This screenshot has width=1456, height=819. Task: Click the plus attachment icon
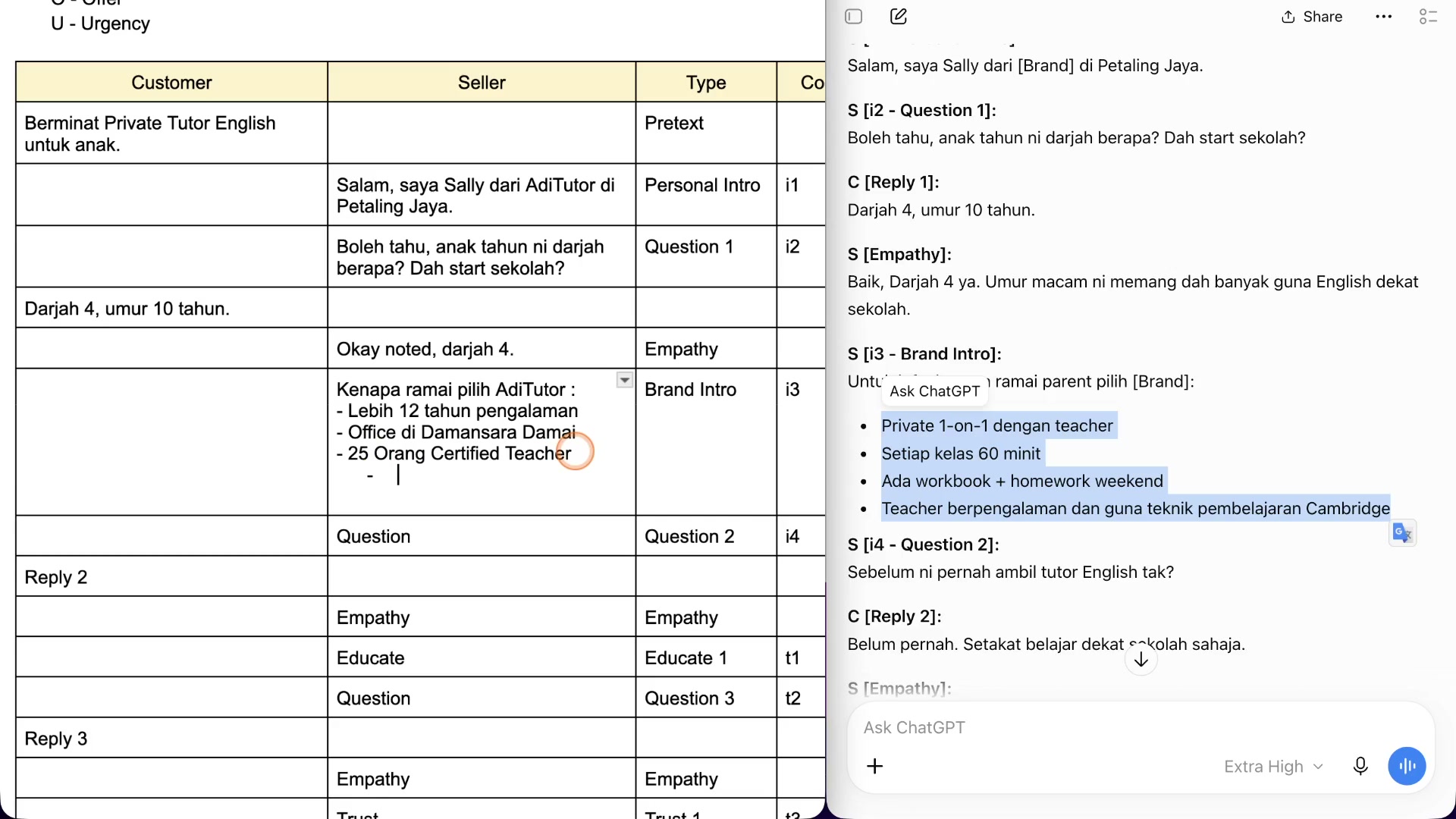(874, 766)
